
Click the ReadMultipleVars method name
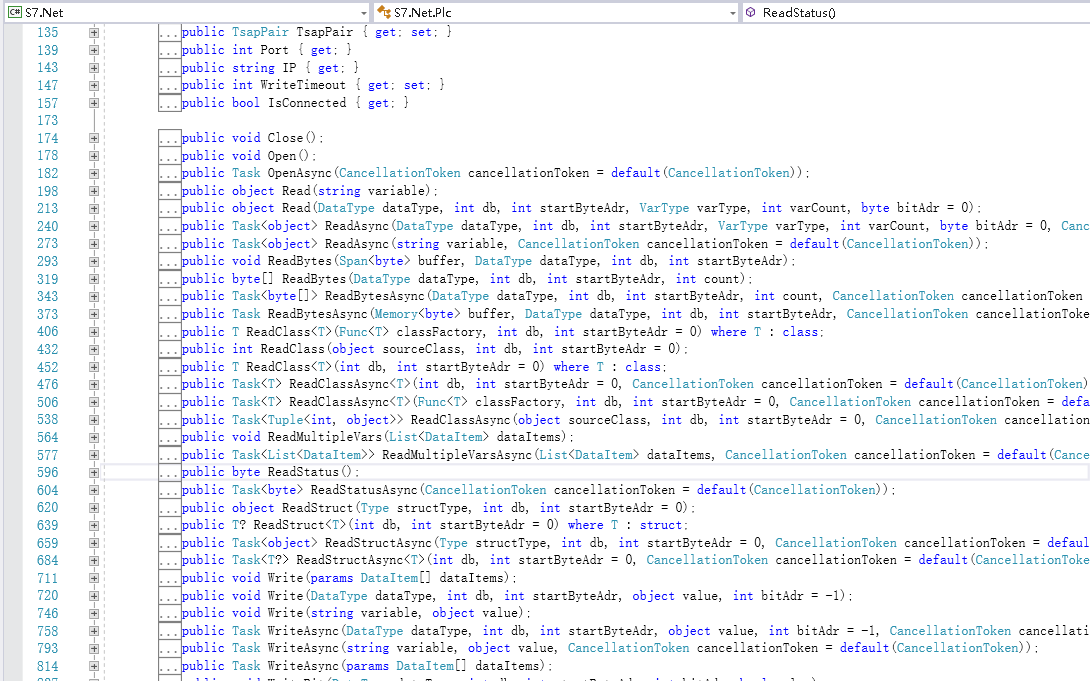(x=325, y=437)
